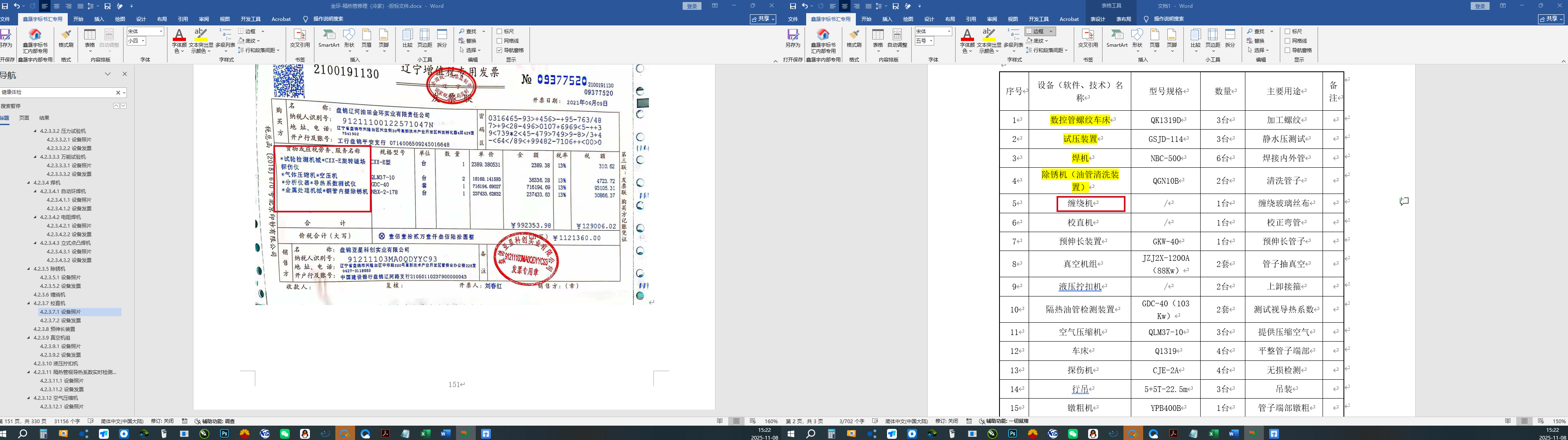The width and height of the screenshot is (1568, 440).
Task: Open 查找 find dropdown in right window
Action: 1272,32
